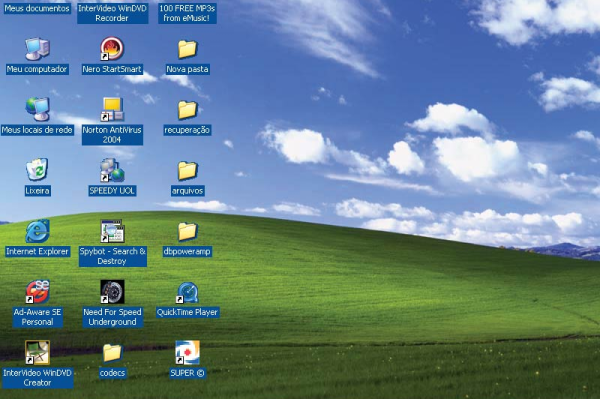This screenshot has width=600, height=399.
Task: Launch InterVideo WinDVD Creator shortcut
Action: (x=37, y=352)
